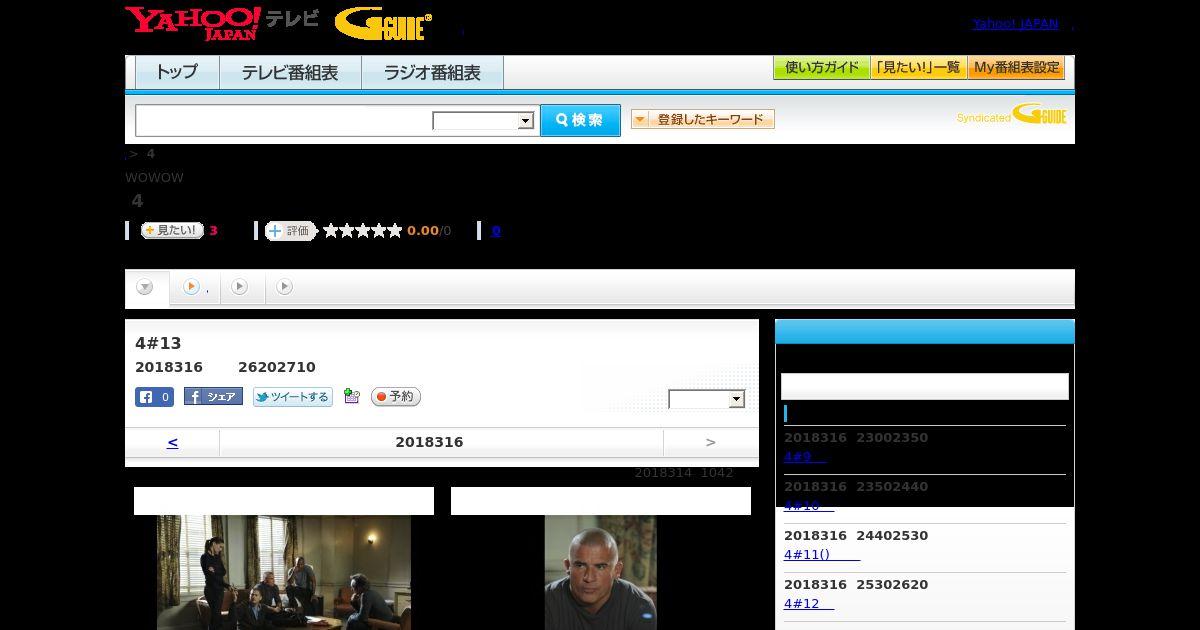Rate with the third star
Viewport: 1200px width, 630px height.
click(363, 231)
